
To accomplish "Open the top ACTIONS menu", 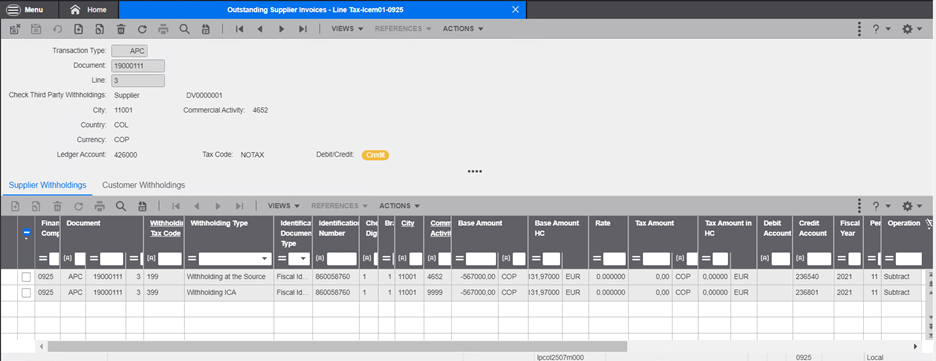I will [463, 29].
